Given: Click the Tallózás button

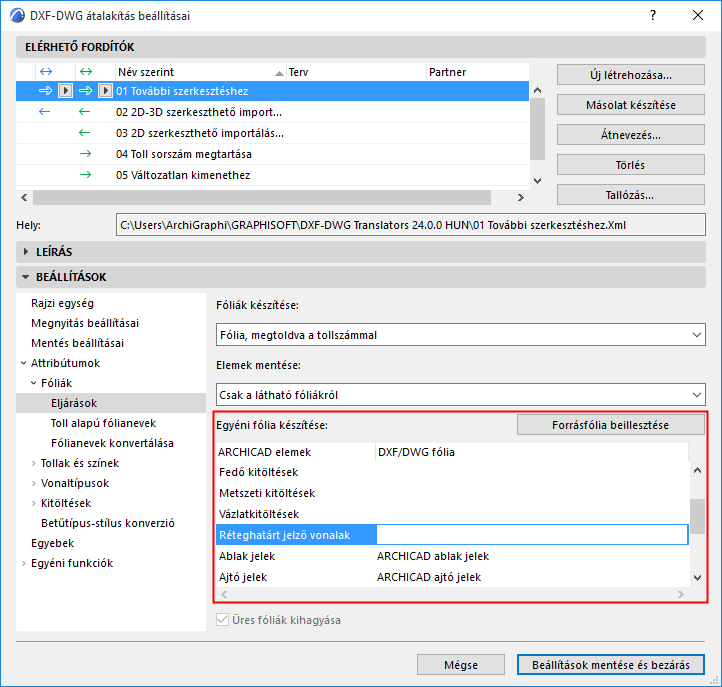Looking at the screenshot, I should [x=630, y=195].
